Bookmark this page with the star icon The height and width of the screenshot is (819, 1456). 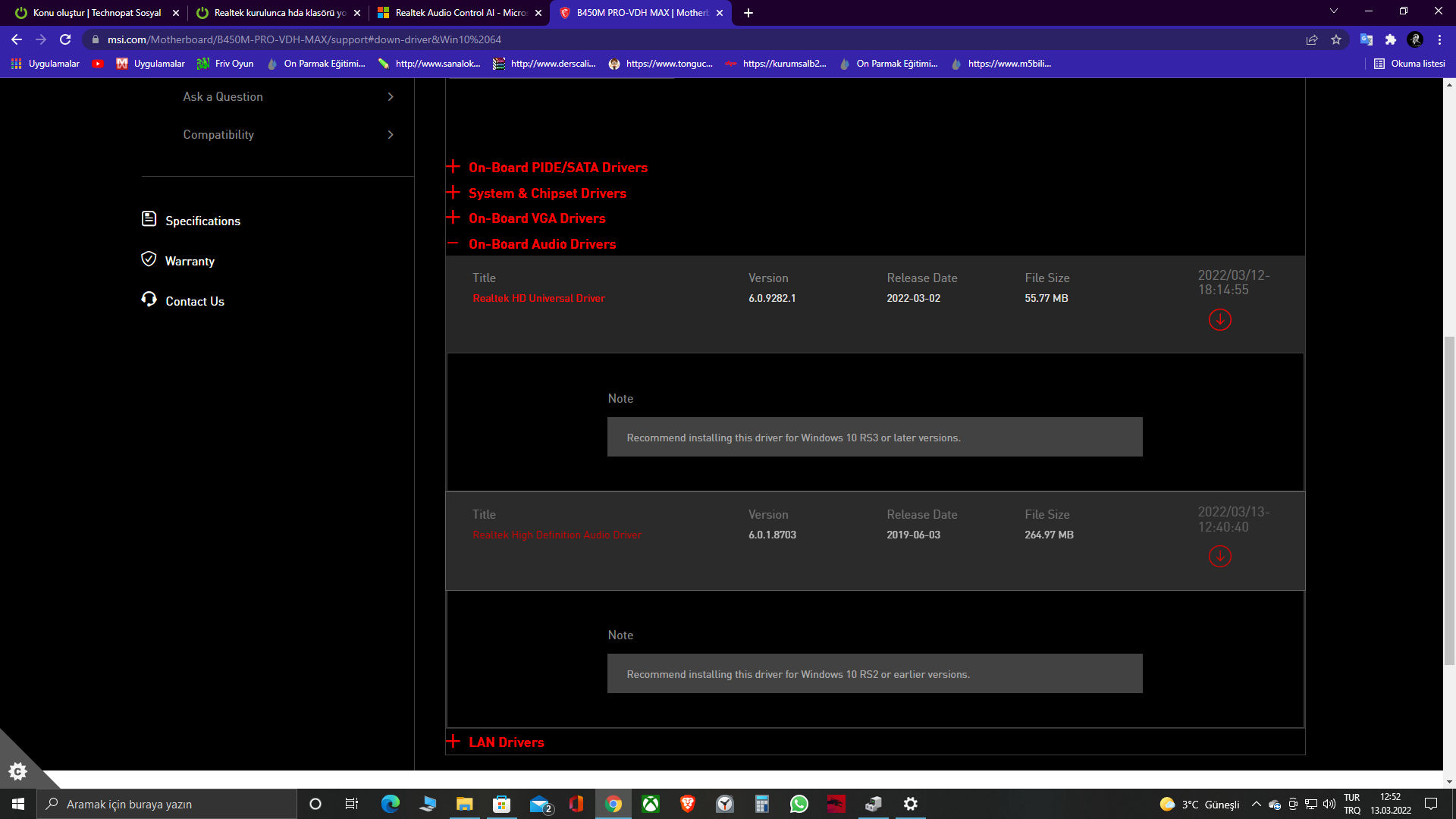coord(1336,39)
